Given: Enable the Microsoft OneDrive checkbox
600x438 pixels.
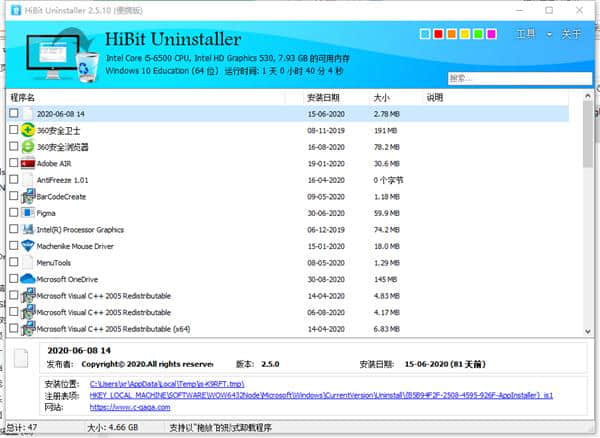Looking at the screenshot, I should click(13, 278).
